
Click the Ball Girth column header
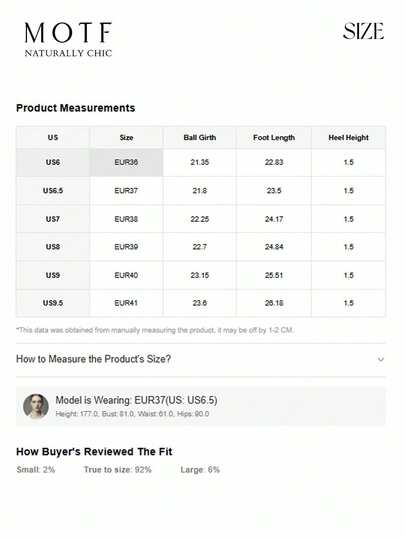pos(200,138)
